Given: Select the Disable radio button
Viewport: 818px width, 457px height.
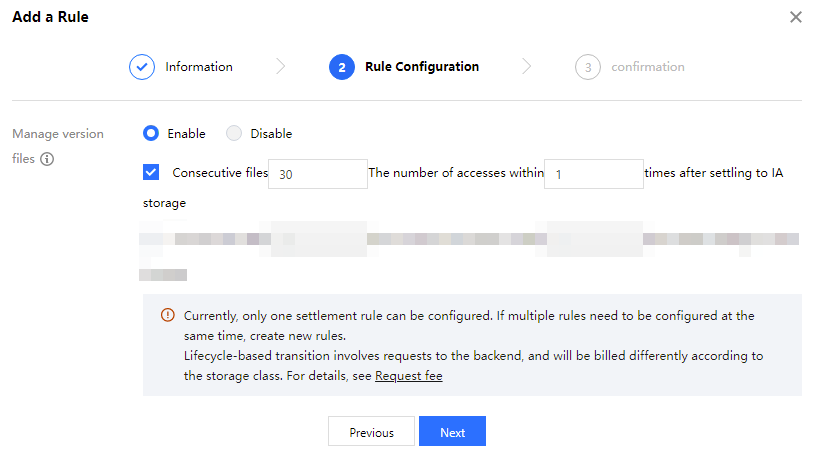Looking at the screenshot, I should tap(234, 133).
